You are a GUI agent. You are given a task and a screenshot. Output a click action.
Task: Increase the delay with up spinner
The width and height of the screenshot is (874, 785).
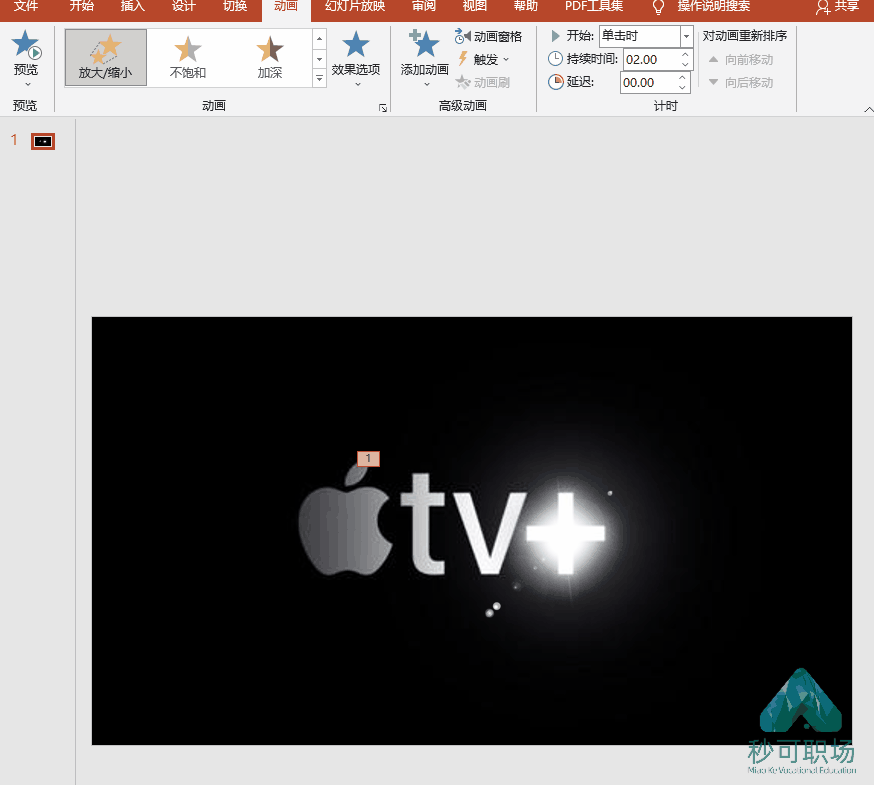(682, 77)
